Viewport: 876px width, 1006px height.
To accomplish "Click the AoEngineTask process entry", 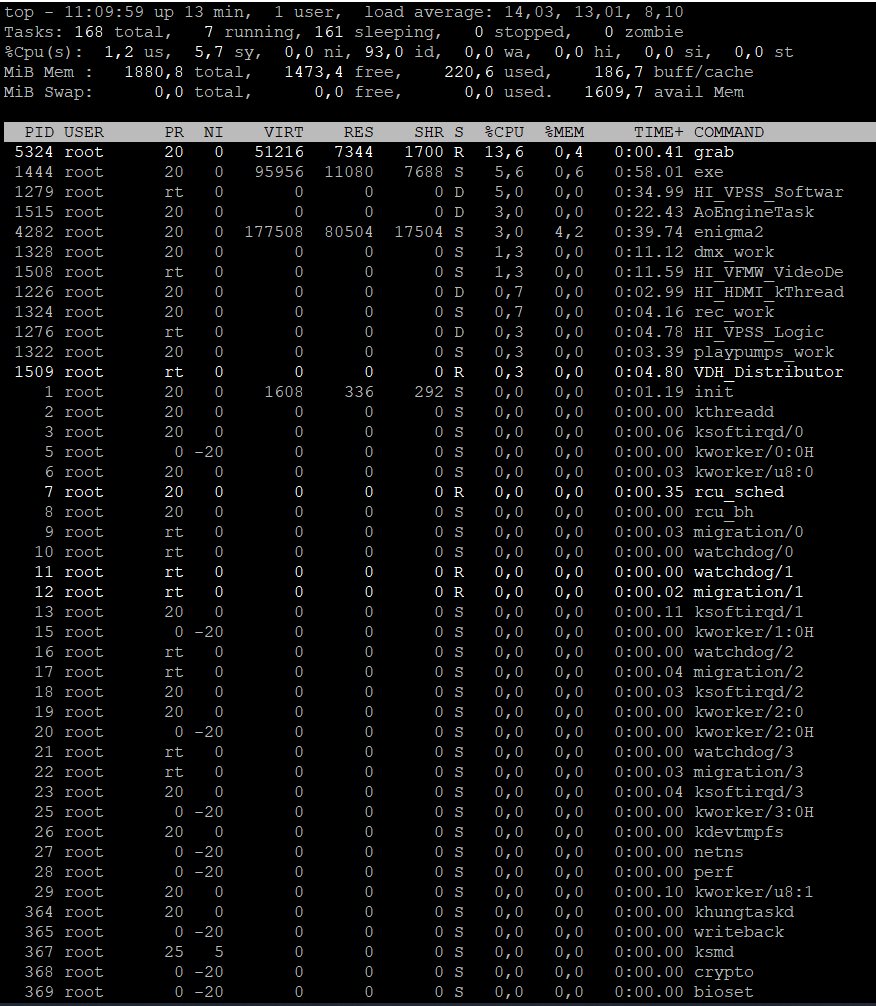I will pos(753,212).
